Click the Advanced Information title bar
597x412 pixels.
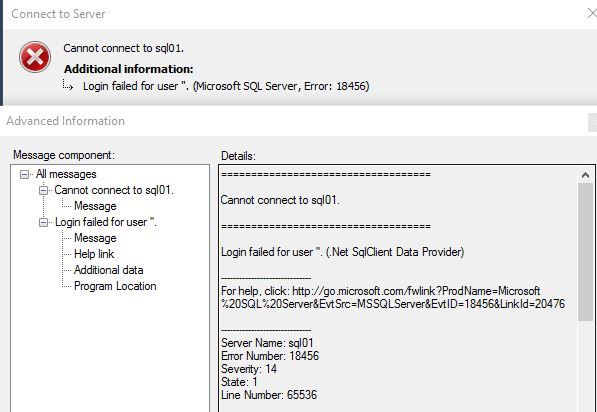pyautogui.click(x=298, y=121)
